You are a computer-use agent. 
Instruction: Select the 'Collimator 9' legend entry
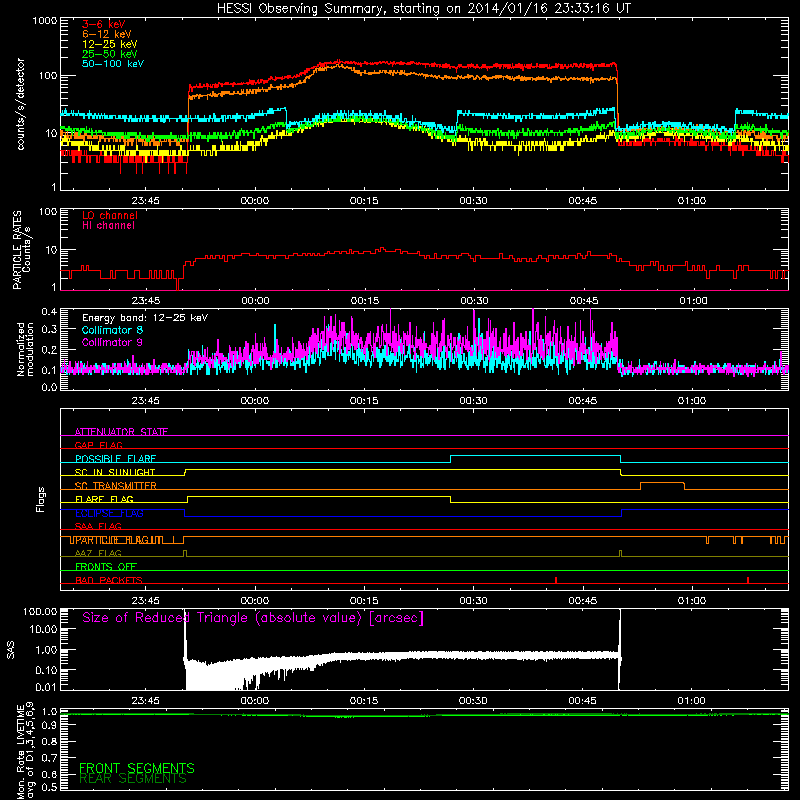coord(112,342)
